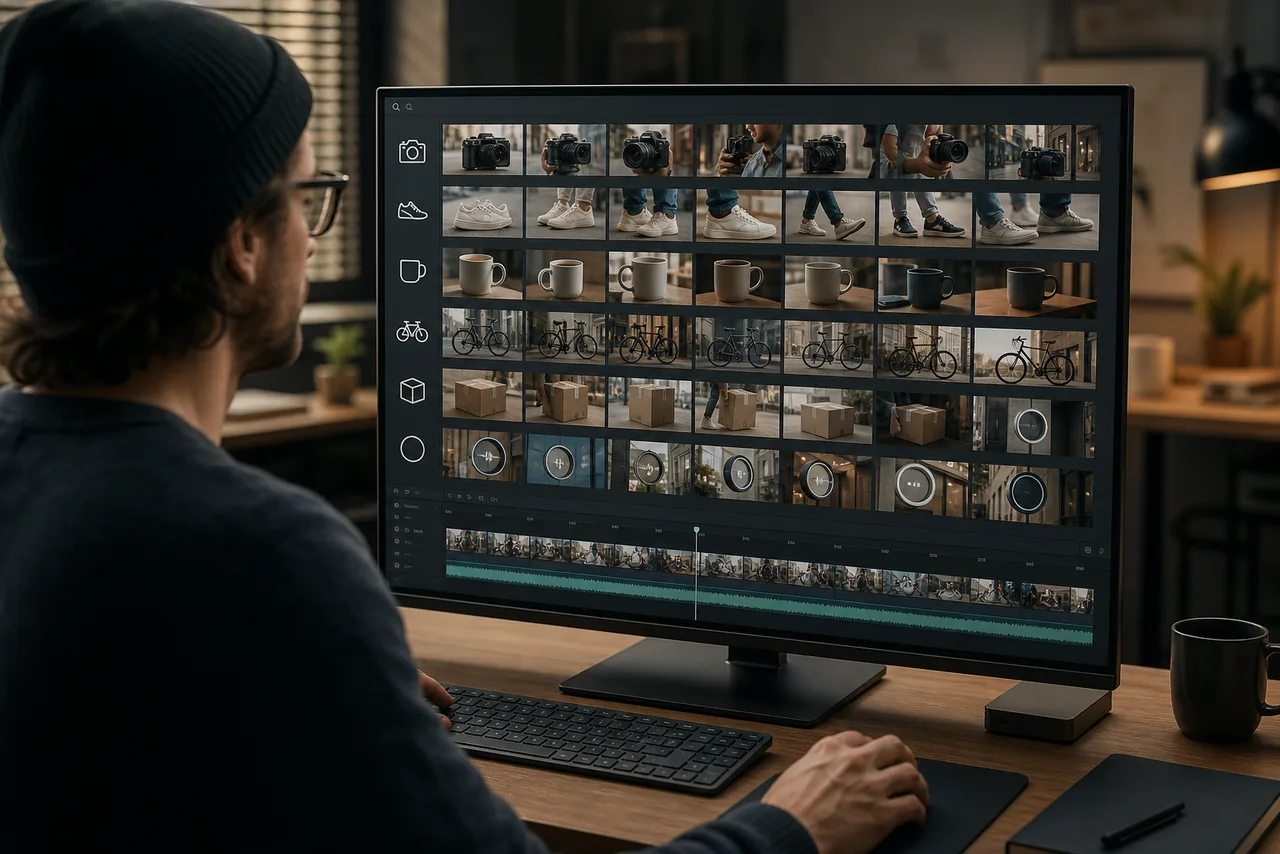Open the first round device thumbnail in bottom row
This screenshot has width=1280, height=854.
pyautogui.click(x=483, y=454)
